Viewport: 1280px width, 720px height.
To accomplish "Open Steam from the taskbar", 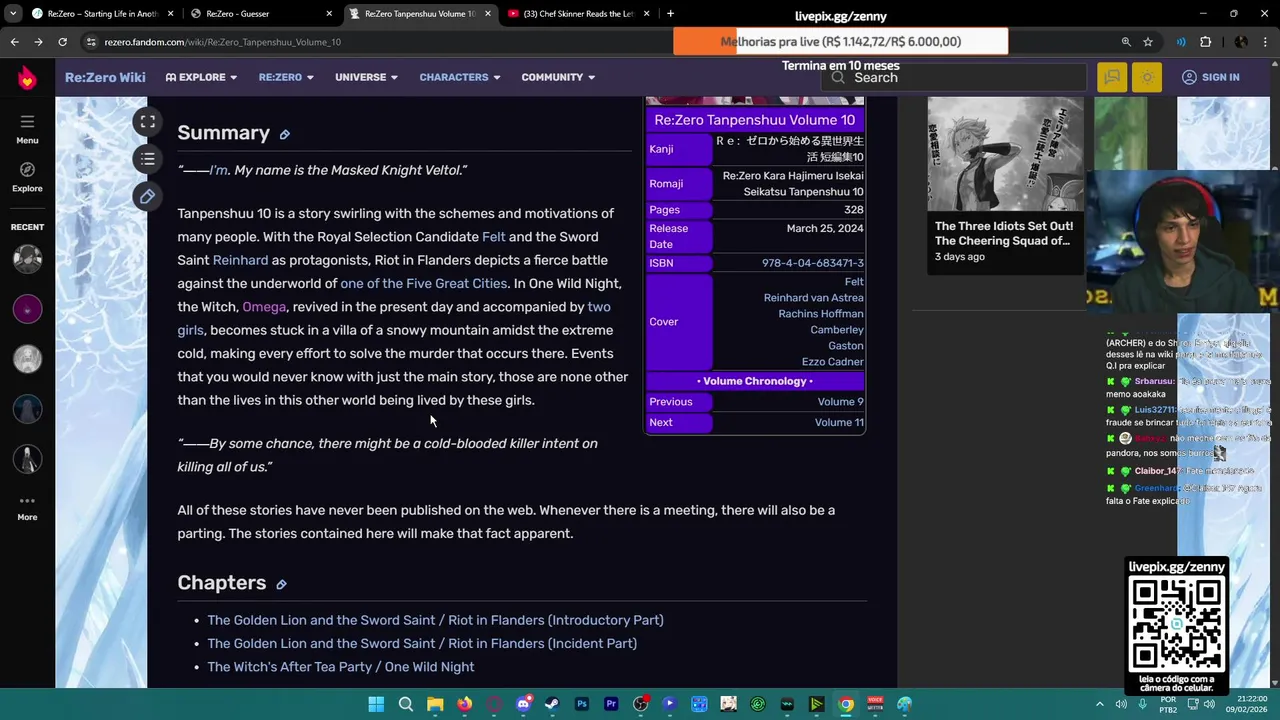I will click(x=552, y=704).
